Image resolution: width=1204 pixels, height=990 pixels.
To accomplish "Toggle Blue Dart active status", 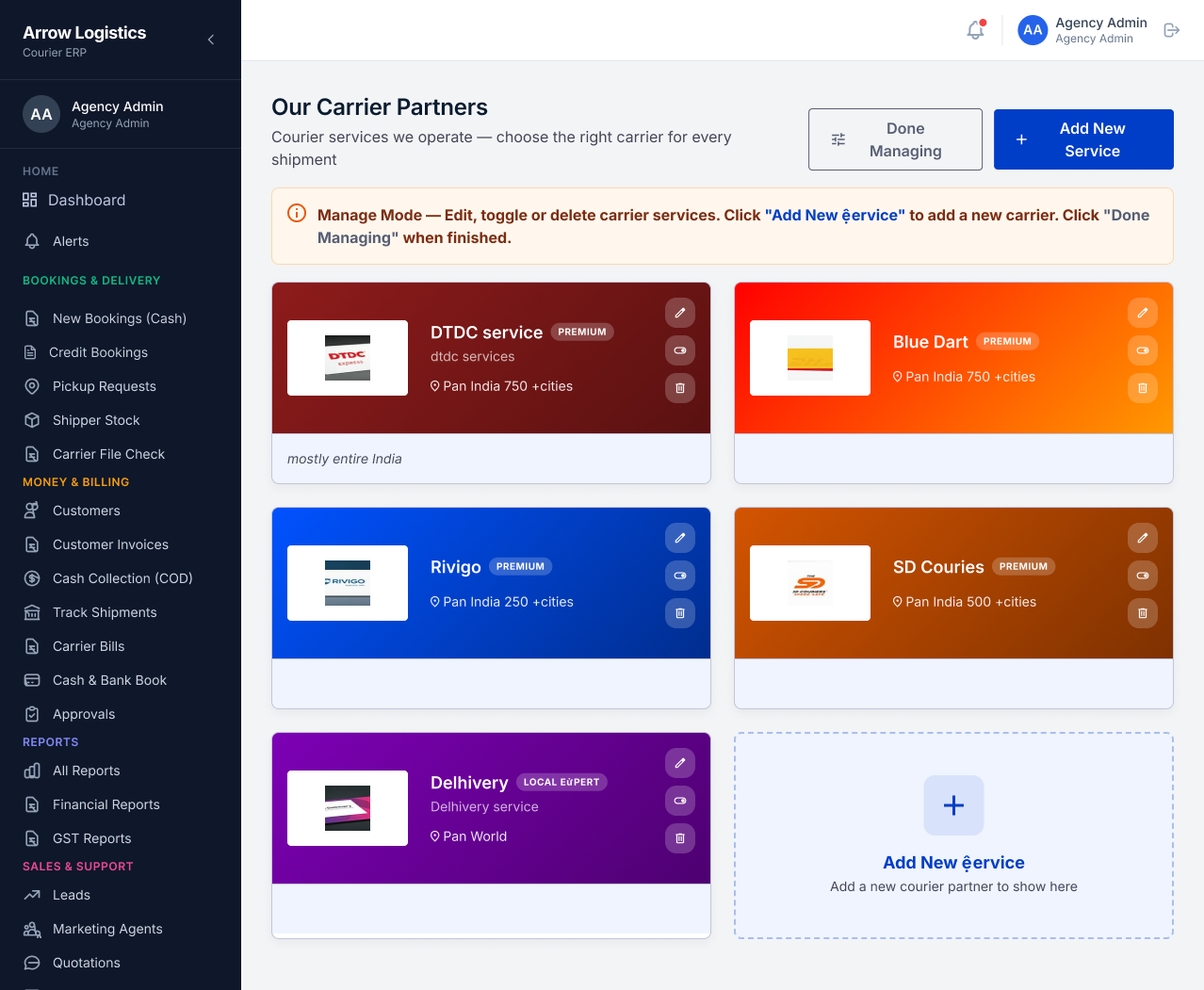I will (1143, 350).
